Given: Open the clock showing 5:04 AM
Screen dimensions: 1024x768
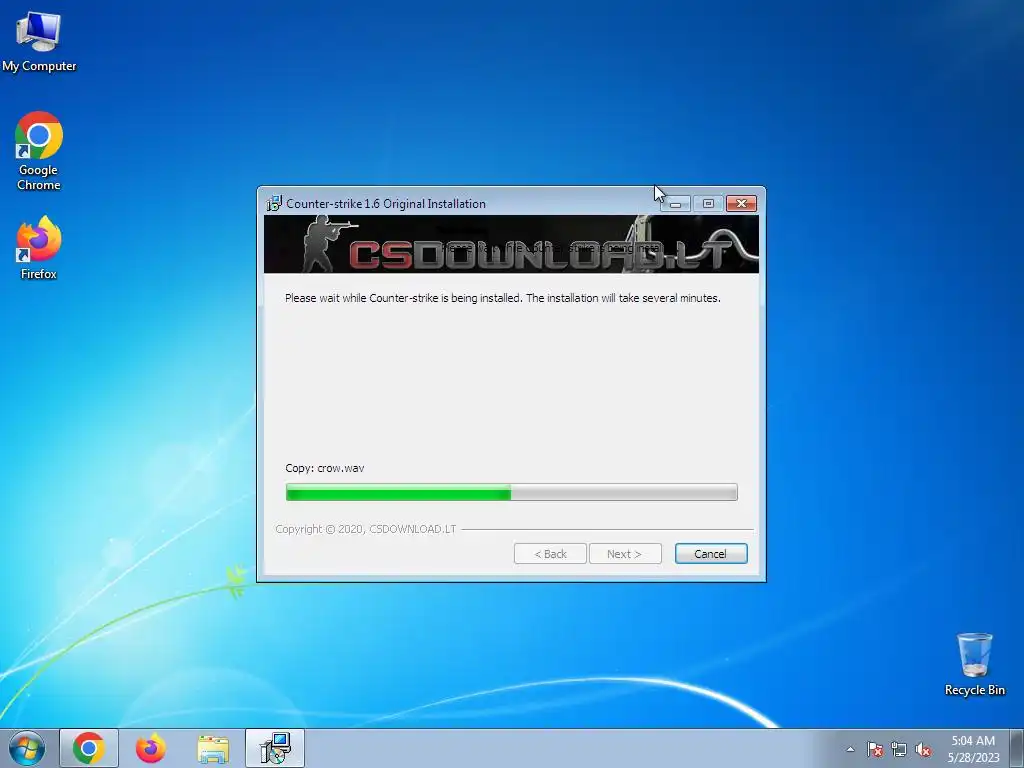Looking at the screenshot, I should coord(973,749).
